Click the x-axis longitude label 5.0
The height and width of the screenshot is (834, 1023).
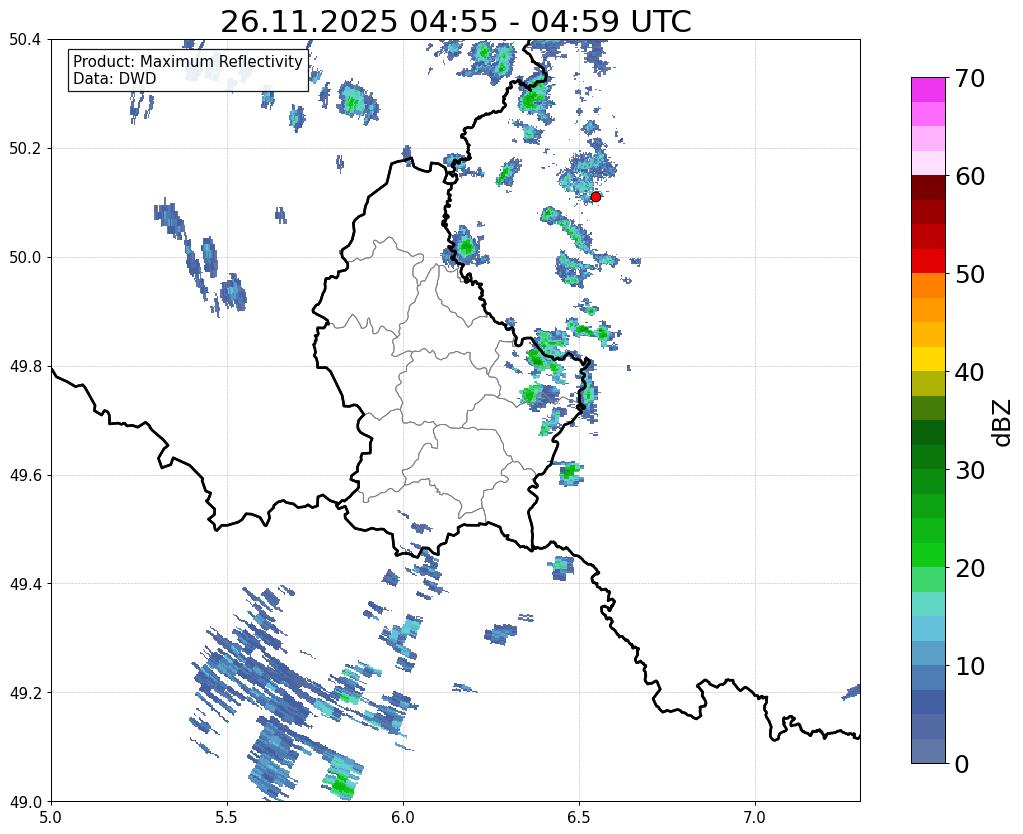(x=51, y=817)
